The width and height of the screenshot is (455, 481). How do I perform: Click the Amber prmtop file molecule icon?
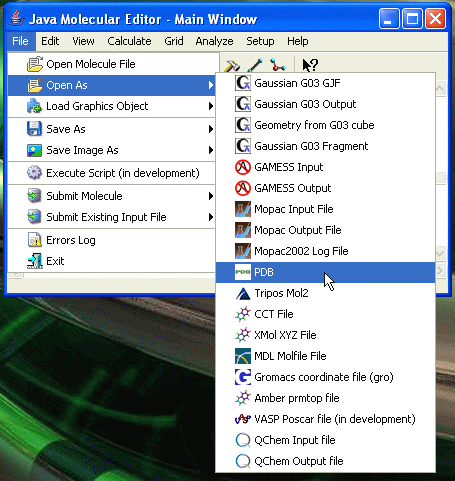[243, 398]
